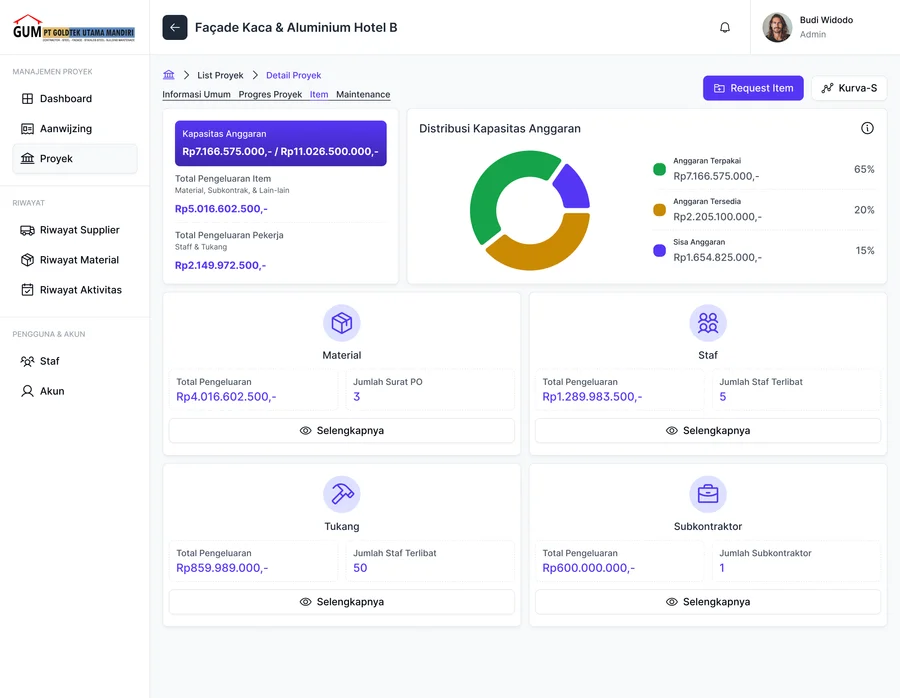900x698 pixels.
Task: Go to List Proyek breadcrumb
Action: click(x=220, y=75)
